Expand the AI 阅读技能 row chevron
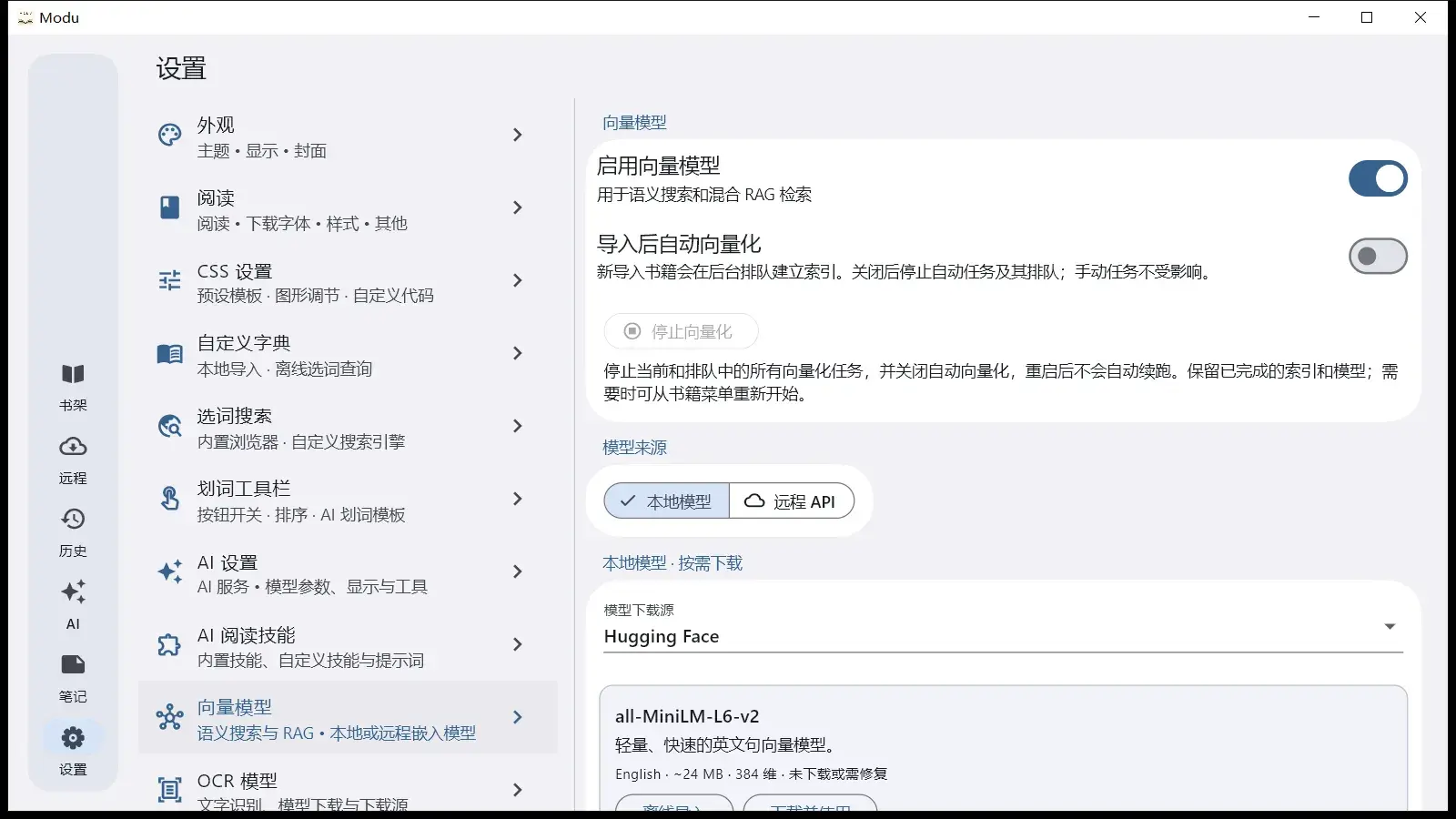The image size is (1456, 819). (518, 644)
